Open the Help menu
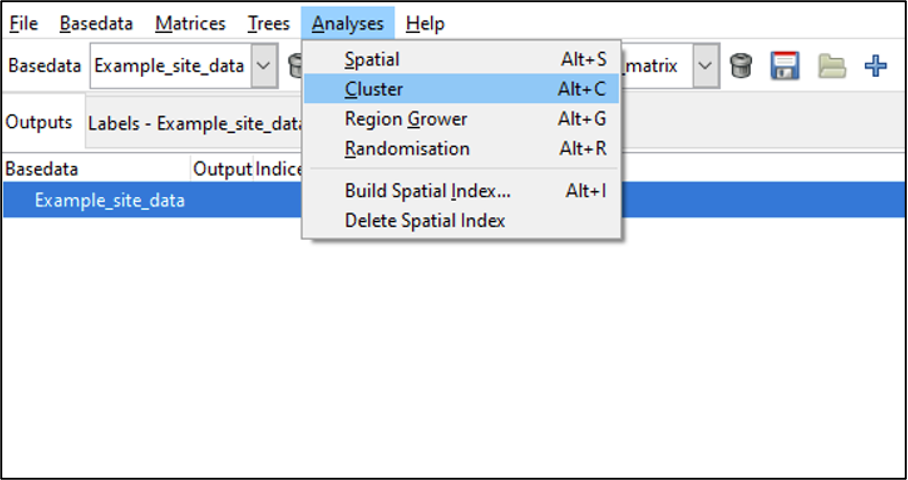This screenshot has height=480, width=908. pyautogui.click(x=425, y=23)
